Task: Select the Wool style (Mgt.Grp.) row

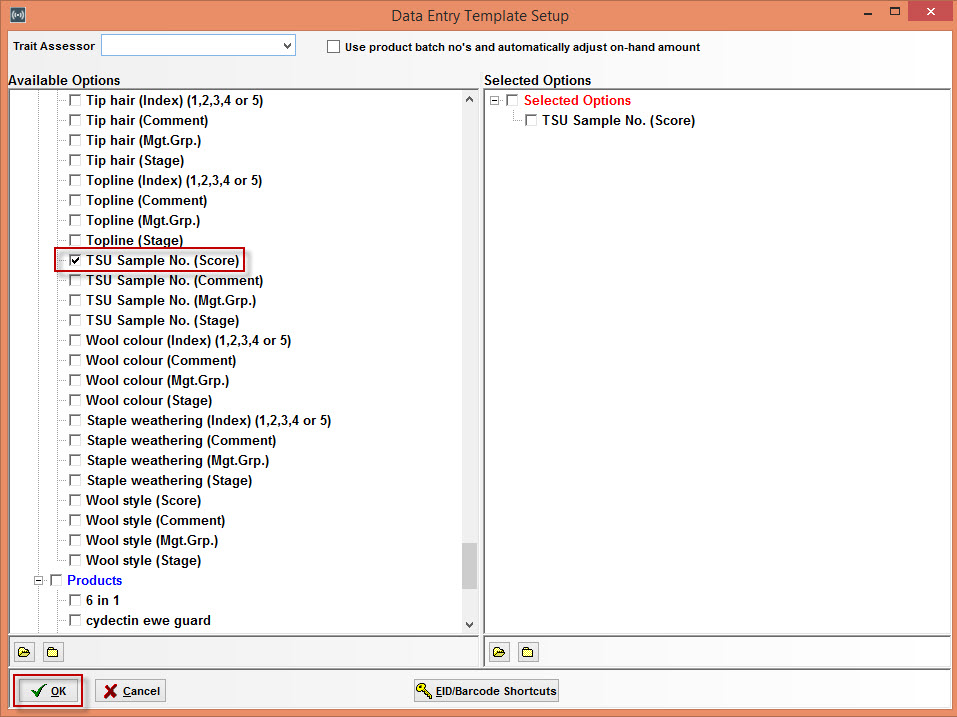Action: coord(152,540)
